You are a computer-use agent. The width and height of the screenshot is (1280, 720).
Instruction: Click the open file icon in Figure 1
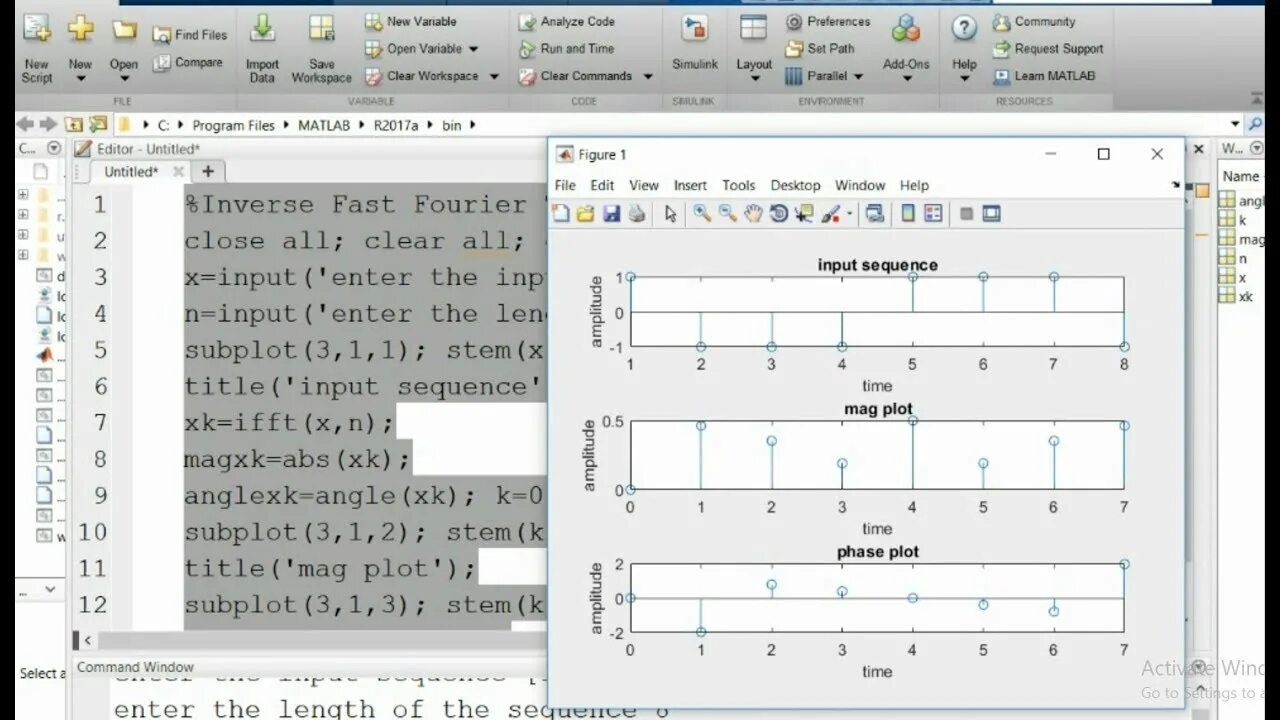point(586,213)
